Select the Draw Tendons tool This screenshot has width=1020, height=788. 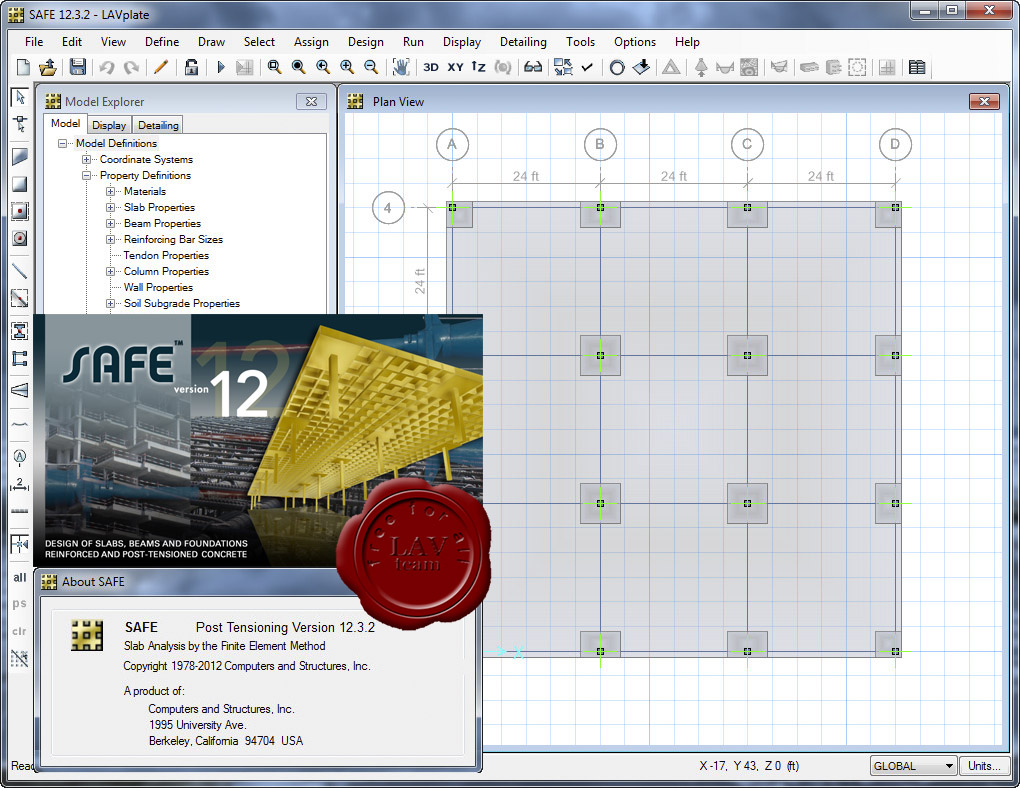(20, 425)
